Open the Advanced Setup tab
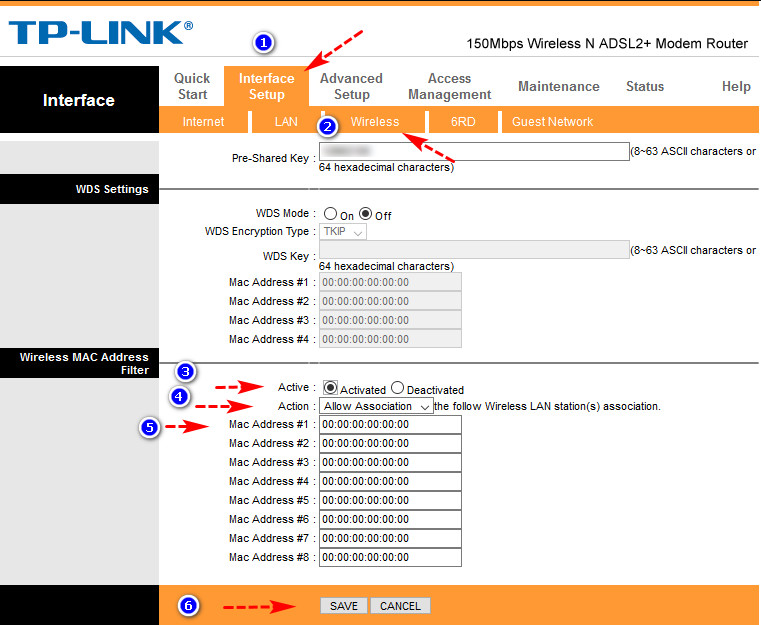 pos(351,86)
